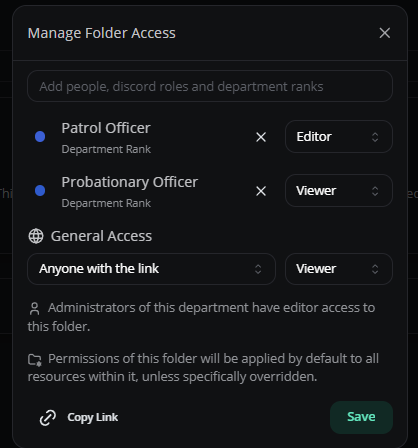Select the Probationary Officer rank entry

(x=130, y=191)
